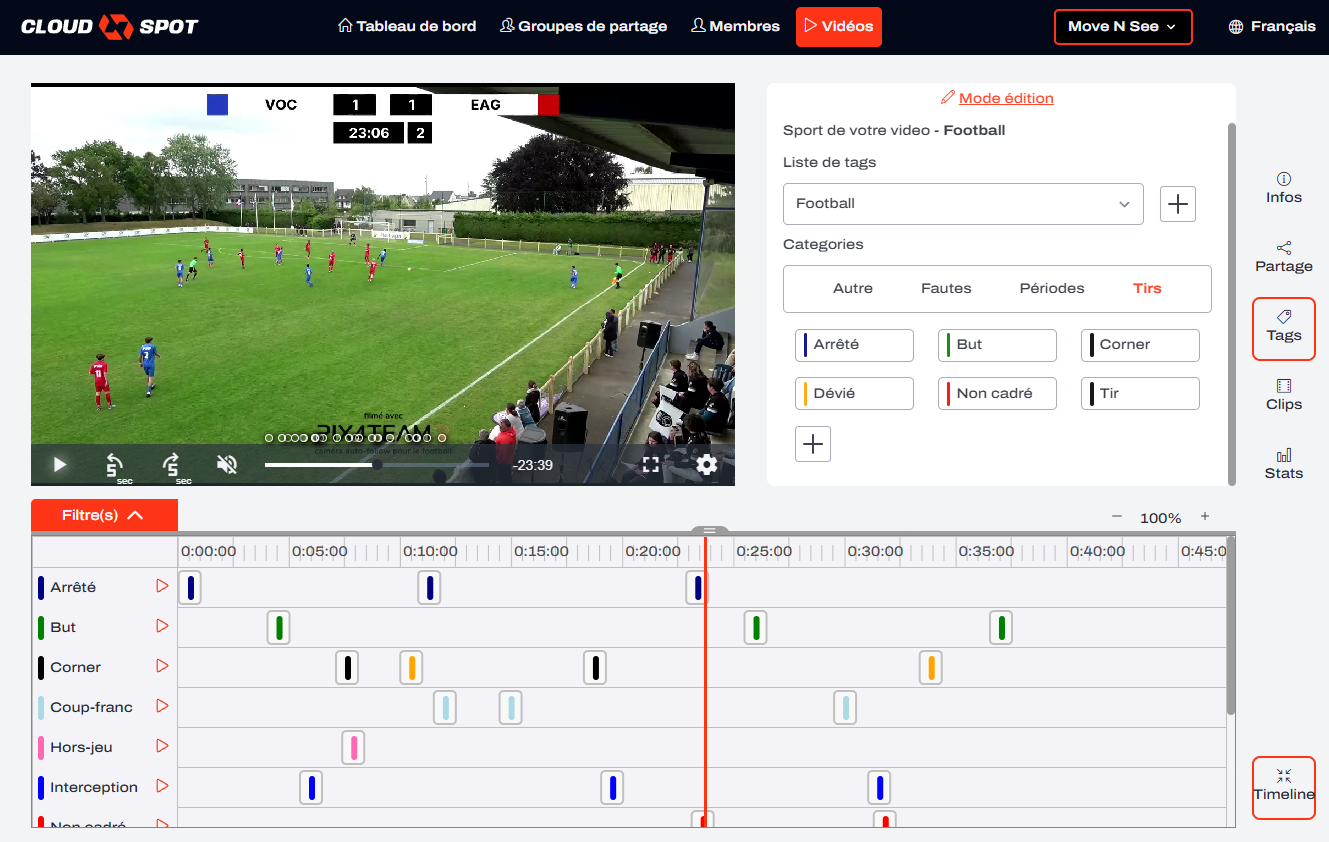This screenshot has width=1329, height=842.
Task: Toggle the Timeline panel
Action: click(x=1283, y=786)
